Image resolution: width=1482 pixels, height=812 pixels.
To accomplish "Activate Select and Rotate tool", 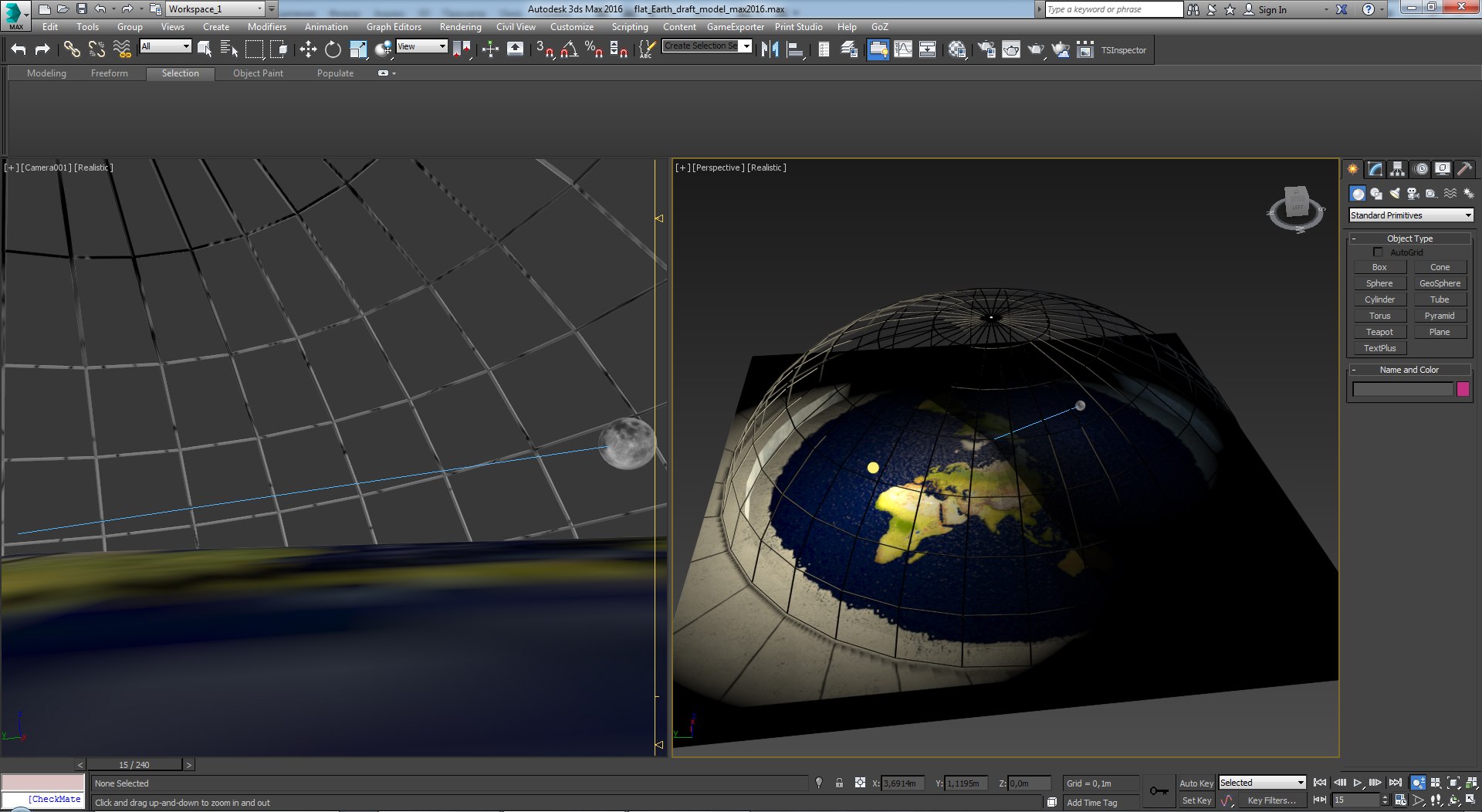I will (333, 49).
